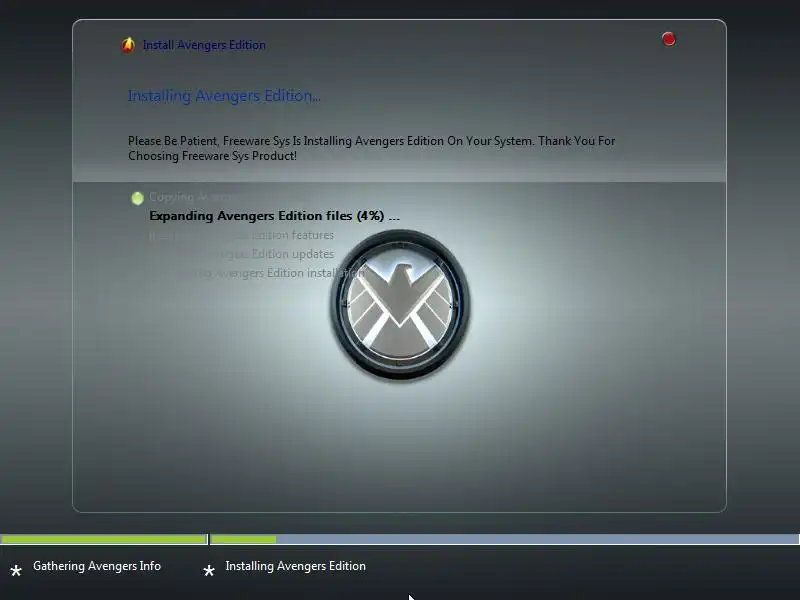Click the green bullet beside Copying step
Screen dimensions: 800x600
coord(137,198)
